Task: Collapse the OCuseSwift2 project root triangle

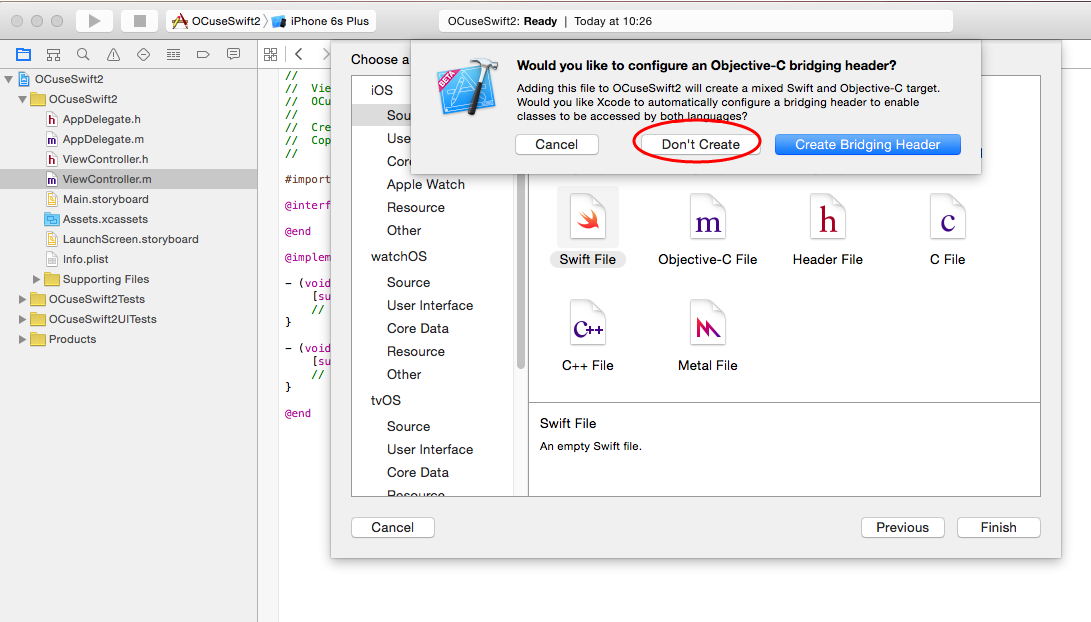Action: coord(8,79)
